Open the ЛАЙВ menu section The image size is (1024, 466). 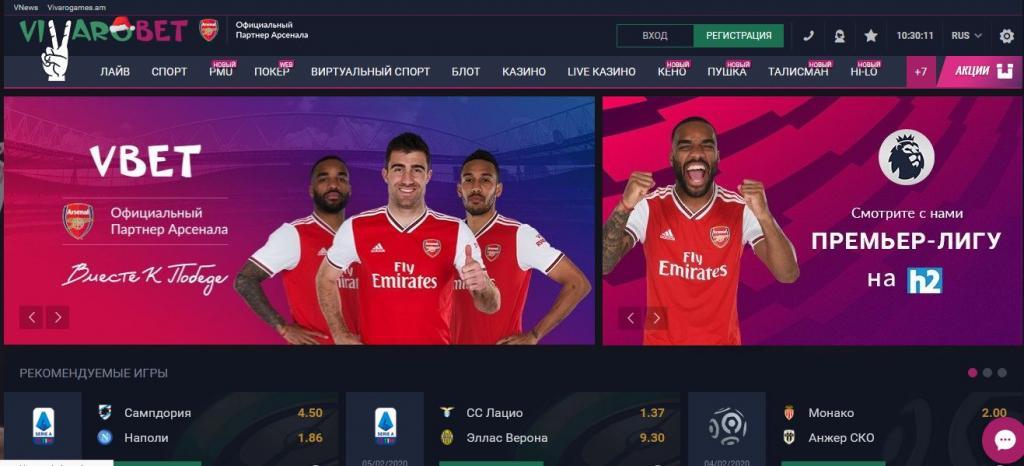115,72
